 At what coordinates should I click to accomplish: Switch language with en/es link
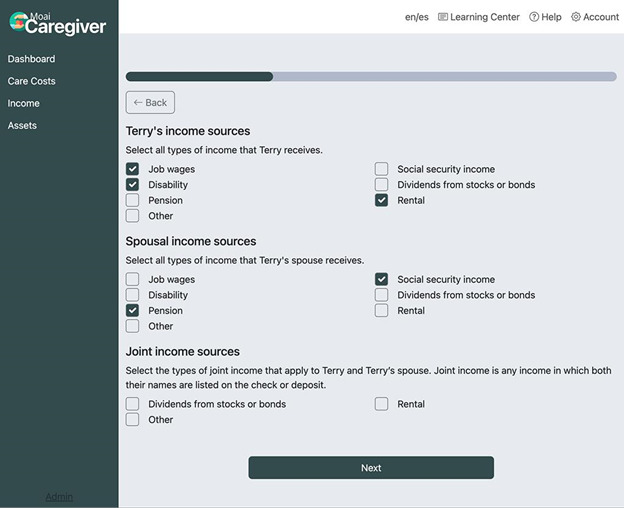coord(416,17)
